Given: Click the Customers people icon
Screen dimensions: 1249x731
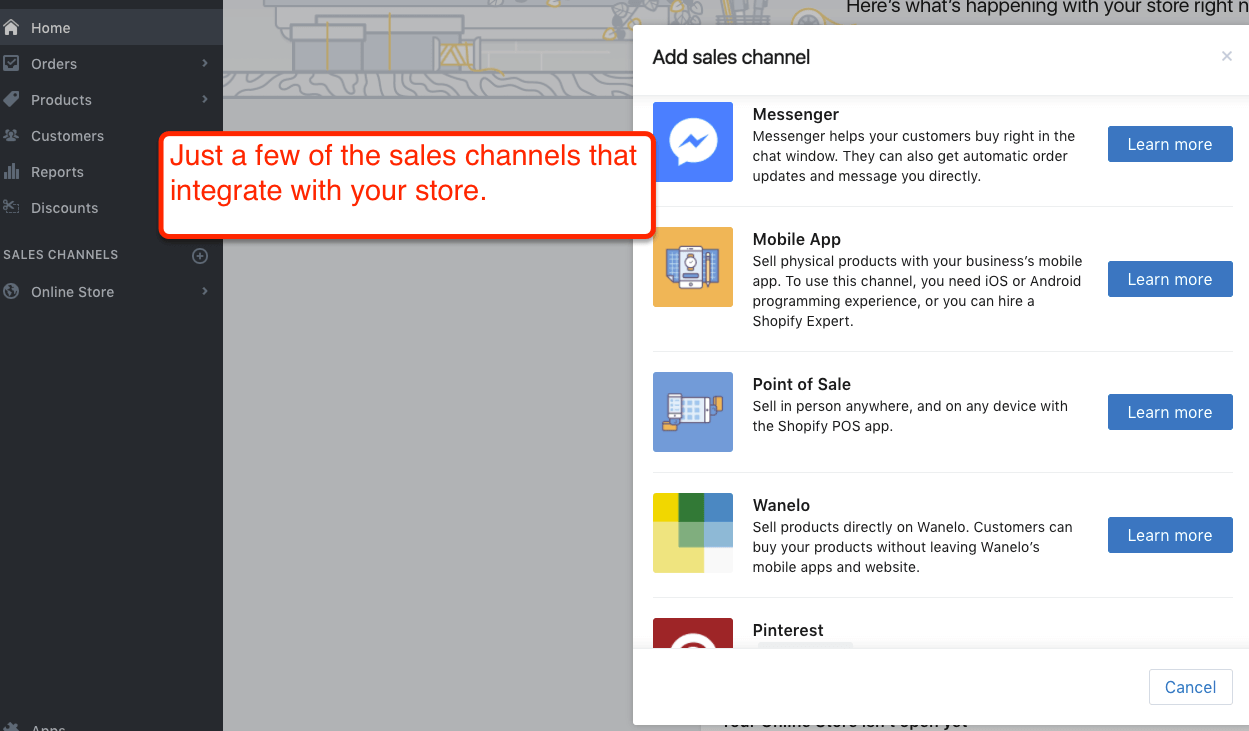Looking at the screenshot, I should pos(11,135).
